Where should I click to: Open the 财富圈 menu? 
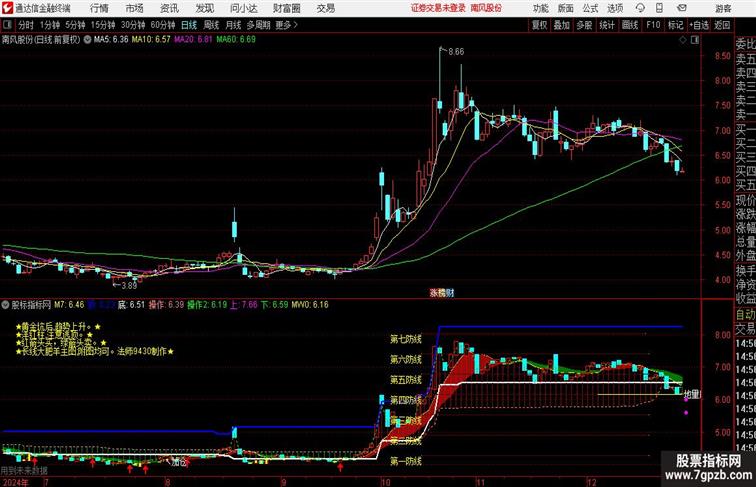tap(286, 8)
